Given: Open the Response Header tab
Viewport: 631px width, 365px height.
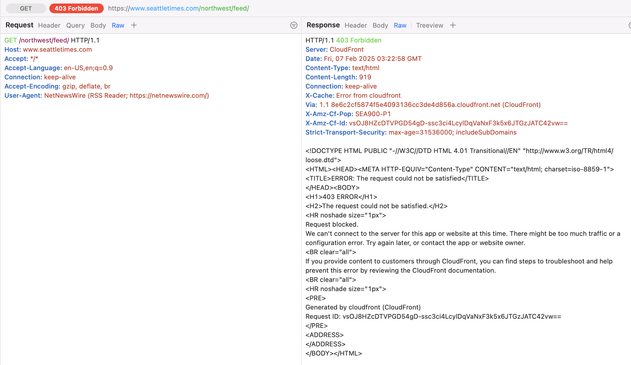Looking at the screenshot, I should tap(355, 25).
